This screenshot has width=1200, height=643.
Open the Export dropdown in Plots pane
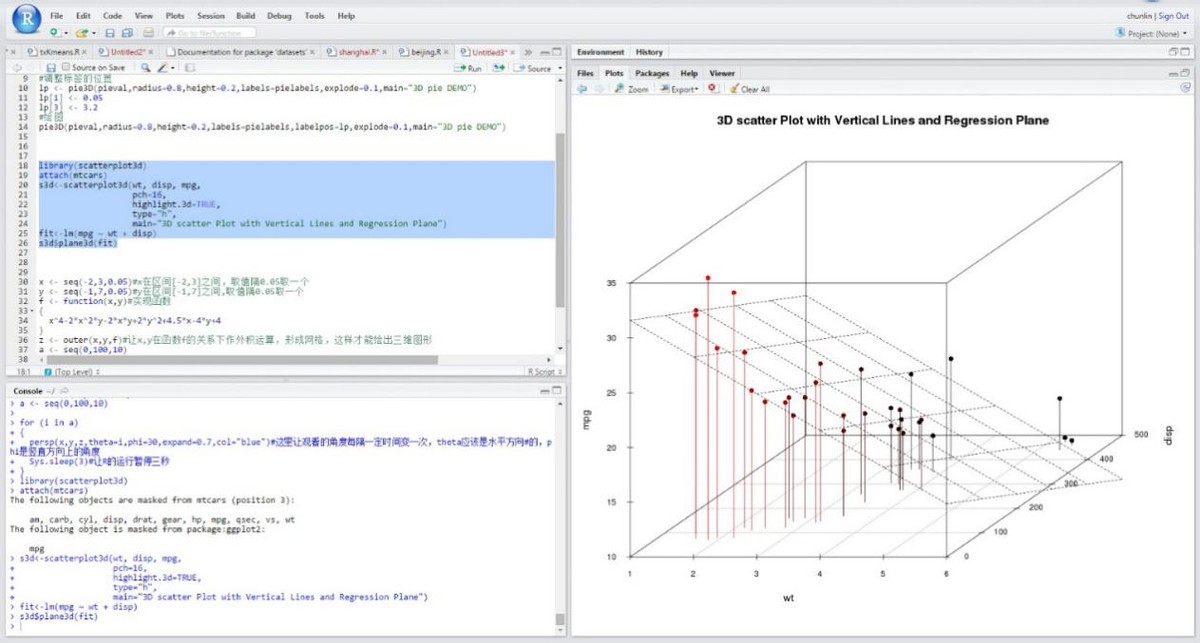pyautogui.click(x=683, y=89)
